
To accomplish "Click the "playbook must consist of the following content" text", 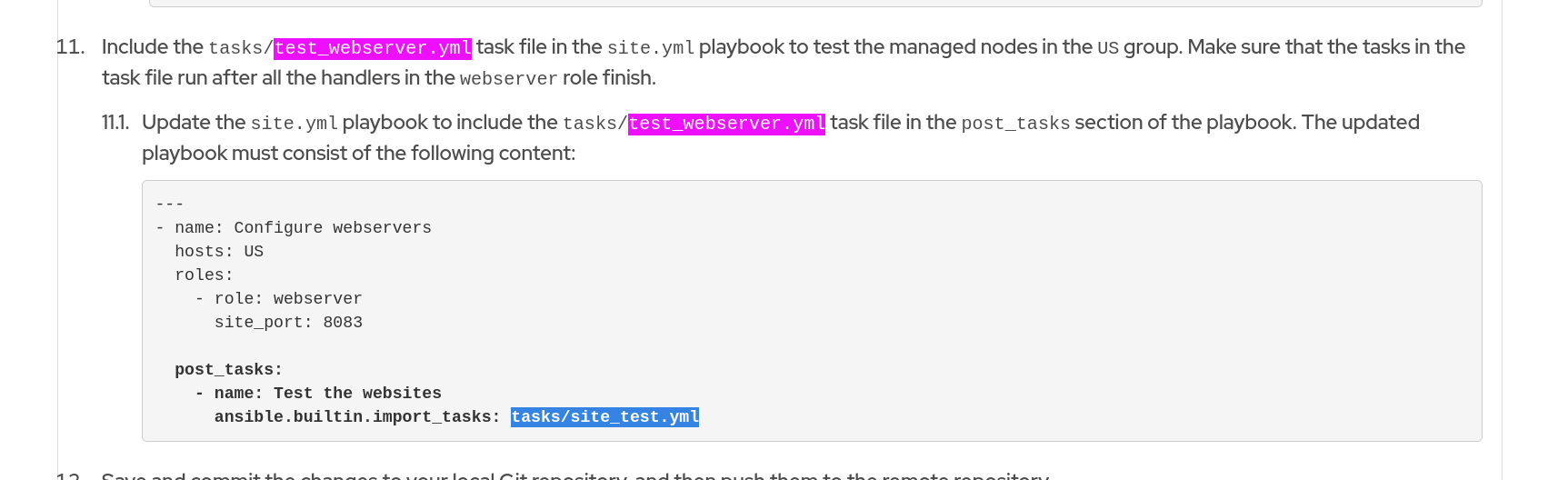I will (358, 154).
